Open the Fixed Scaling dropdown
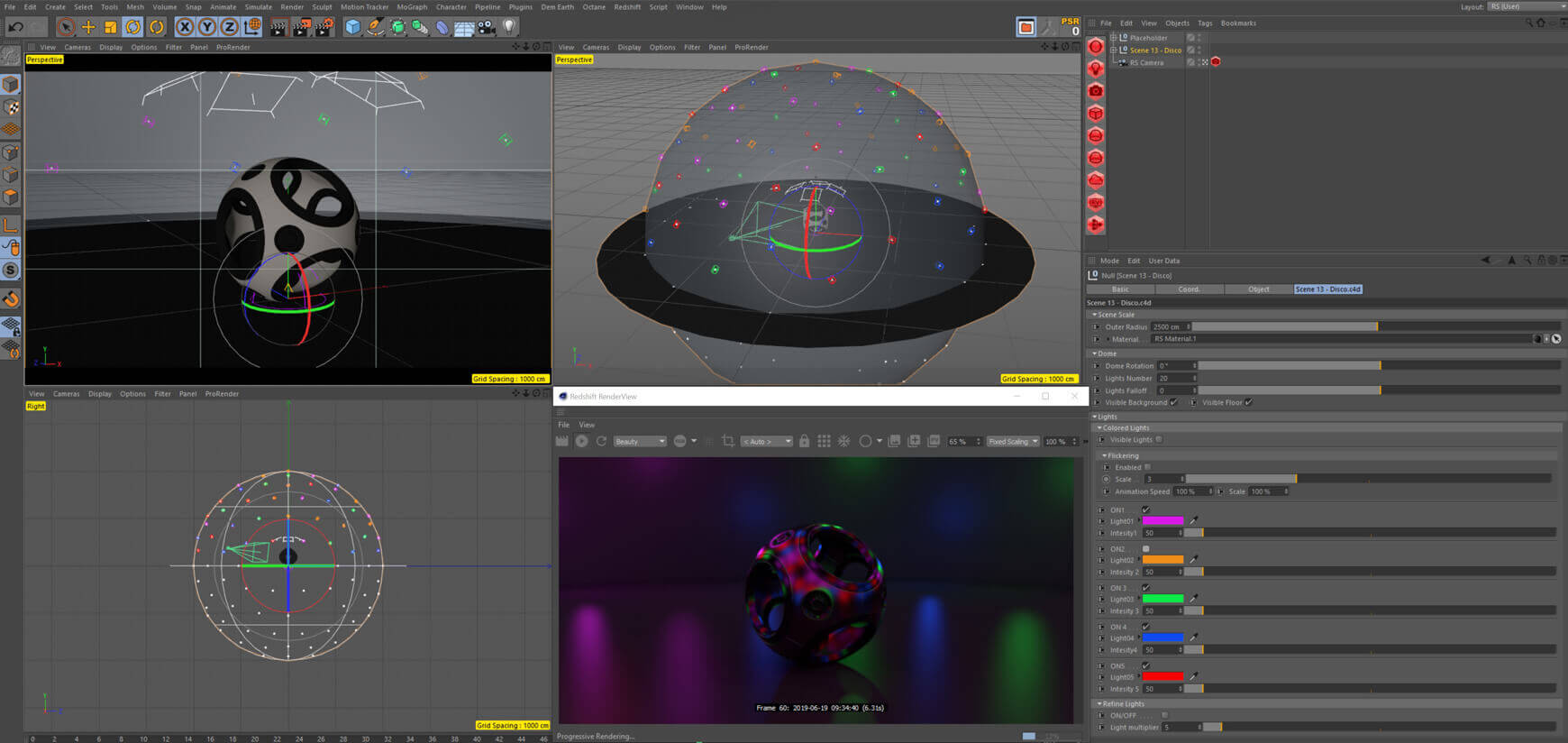 (1013, 441)
